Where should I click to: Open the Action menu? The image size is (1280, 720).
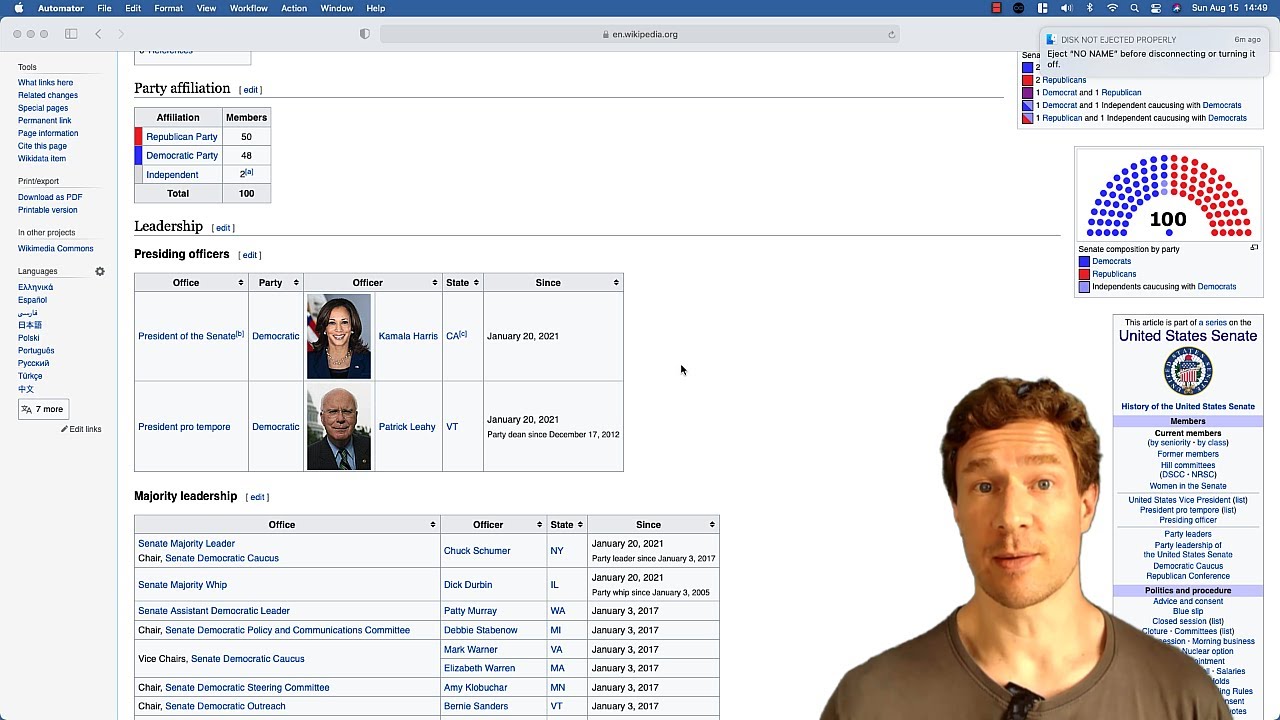294,8
